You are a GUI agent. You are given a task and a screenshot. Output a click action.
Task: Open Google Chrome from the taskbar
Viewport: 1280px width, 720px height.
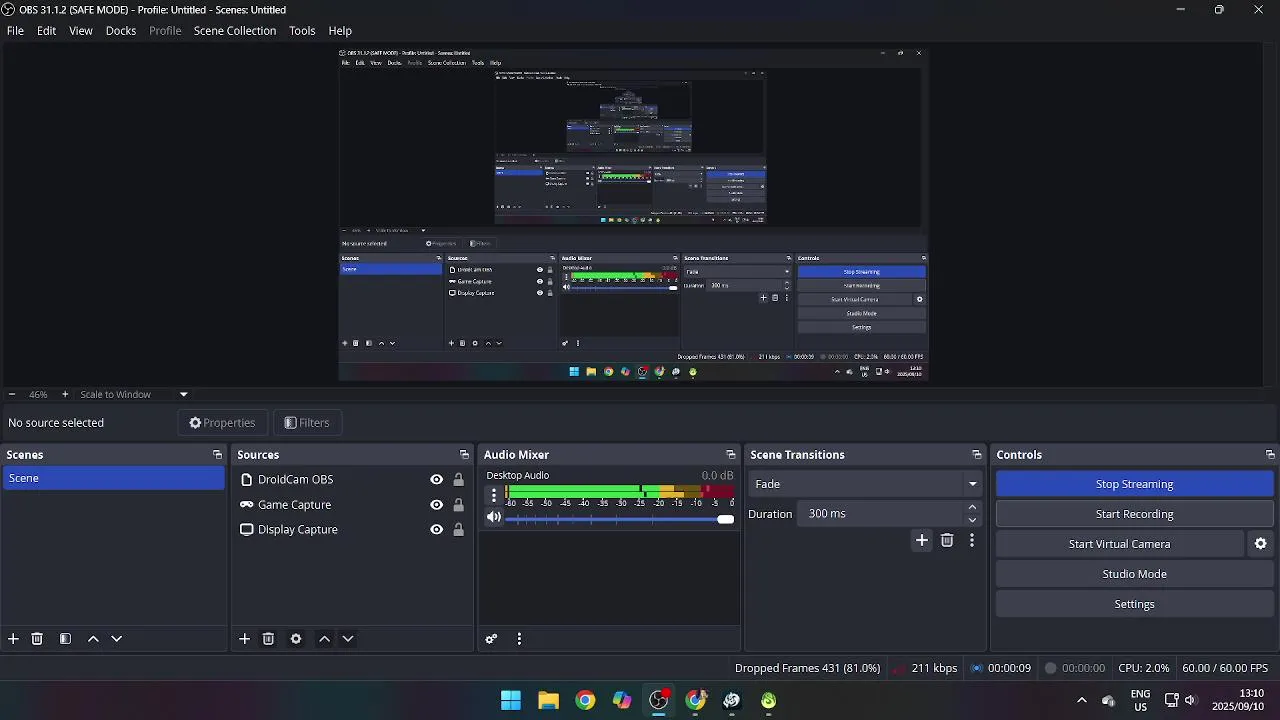(x=585, y=700)
